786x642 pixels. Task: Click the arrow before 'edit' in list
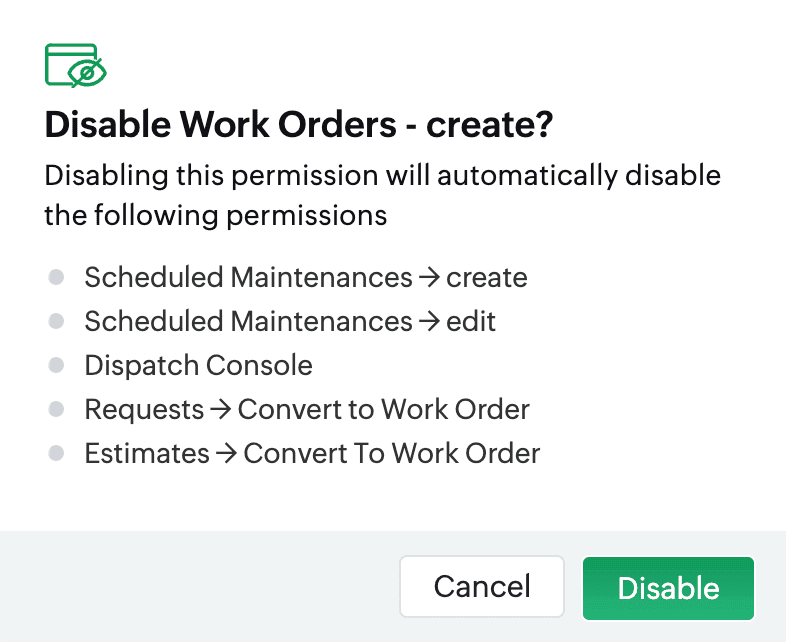(x=429, y=322)
